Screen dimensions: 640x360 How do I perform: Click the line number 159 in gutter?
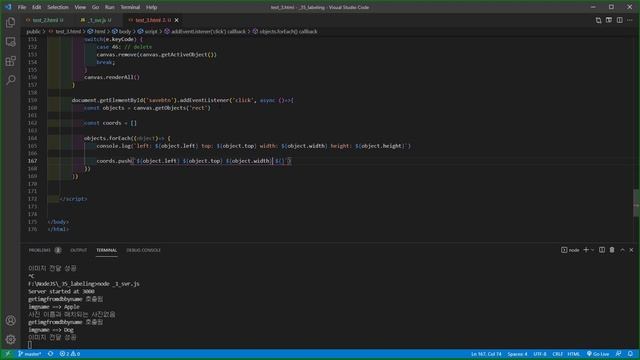click(32, 100)
